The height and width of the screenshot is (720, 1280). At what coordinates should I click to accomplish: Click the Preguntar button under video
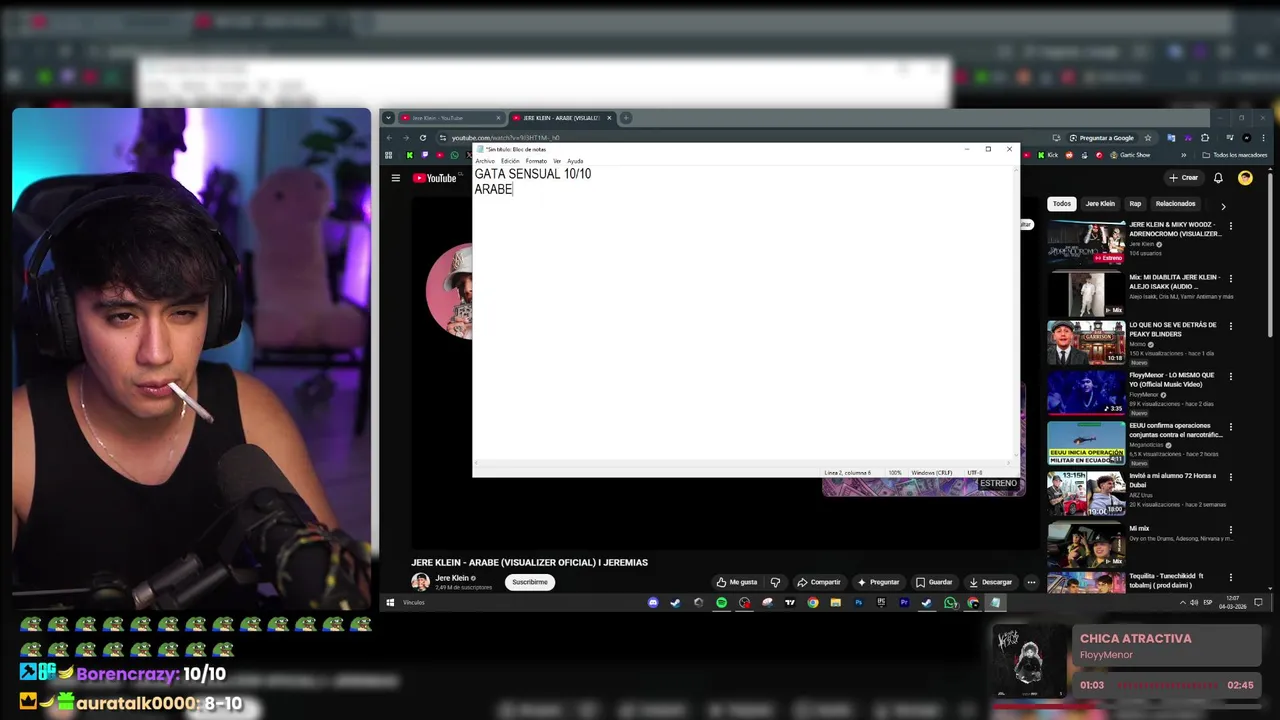click(x=878, y=582)
